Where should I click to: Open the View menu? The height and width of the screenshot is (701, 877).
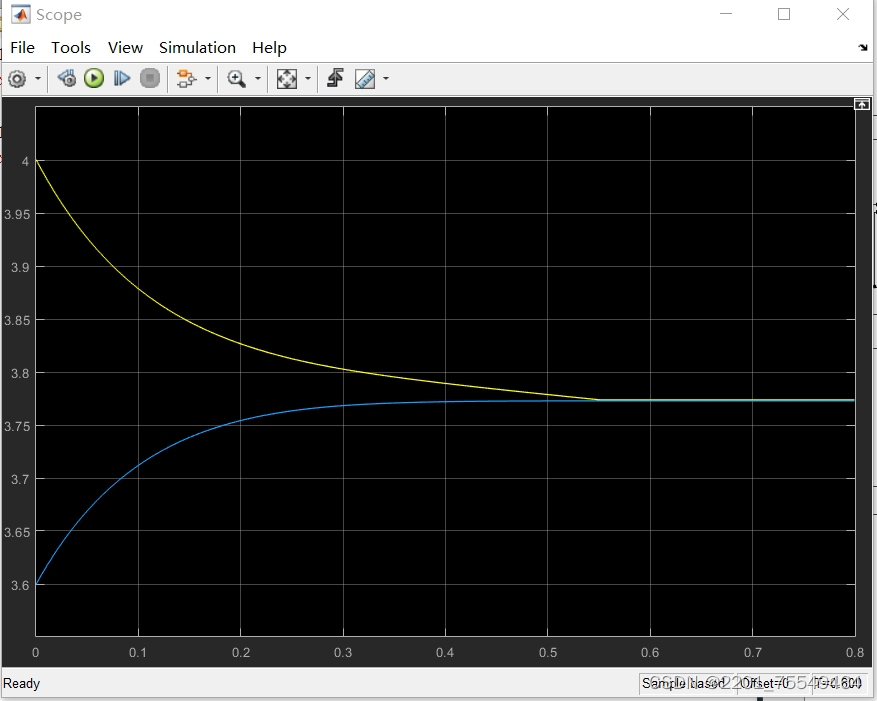coord(125,48)
